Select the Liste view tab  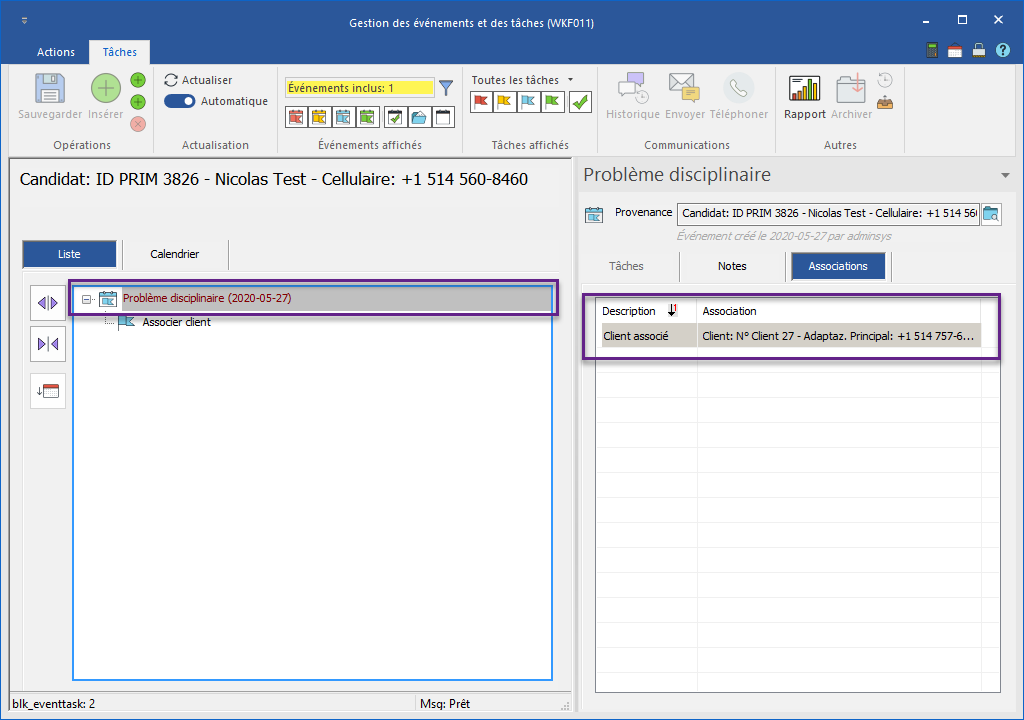(69, 254)
